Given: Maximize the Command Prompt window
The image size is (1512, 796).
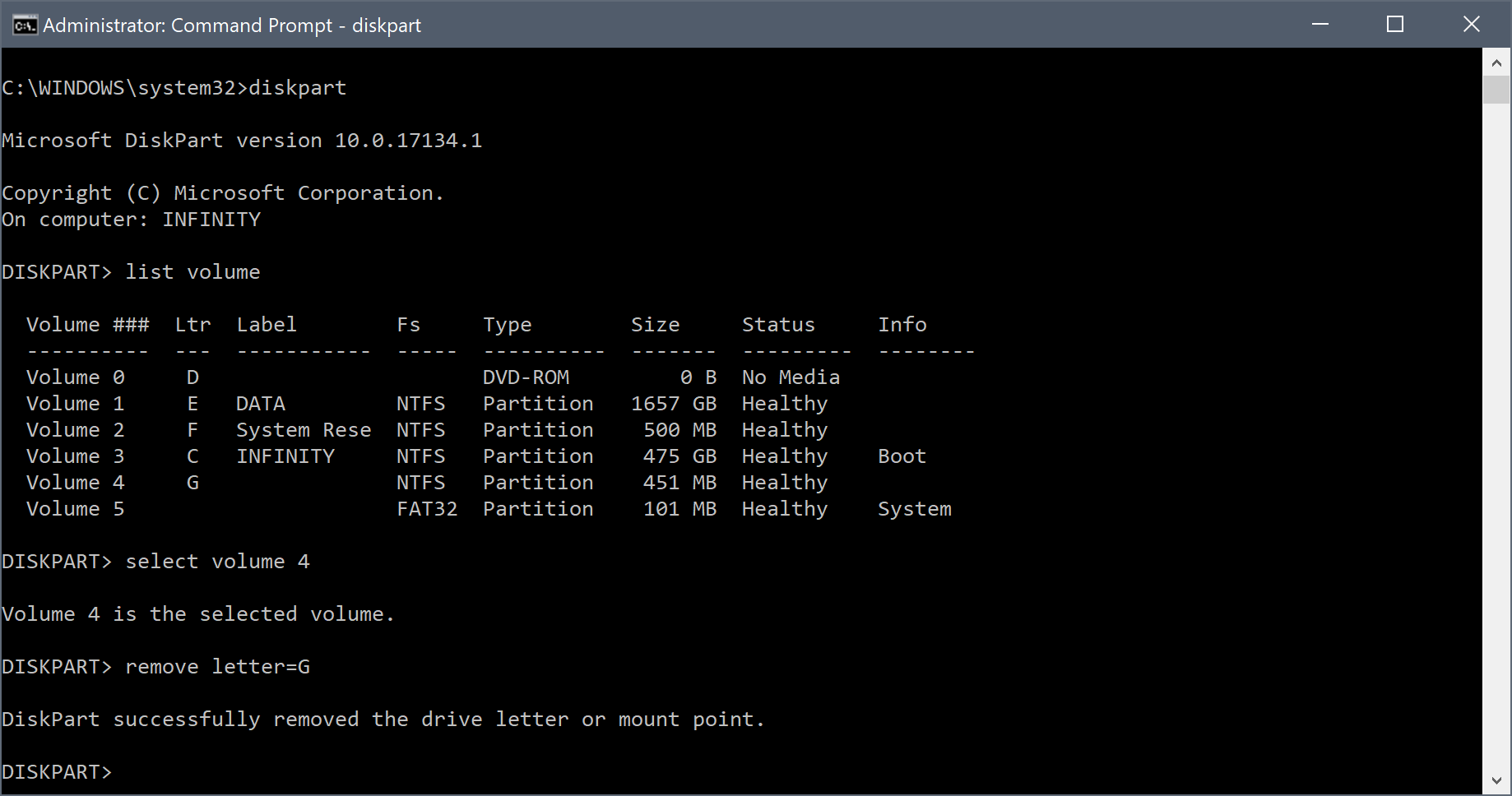Looking at the screenshot, I should (x=1395, y=25).
